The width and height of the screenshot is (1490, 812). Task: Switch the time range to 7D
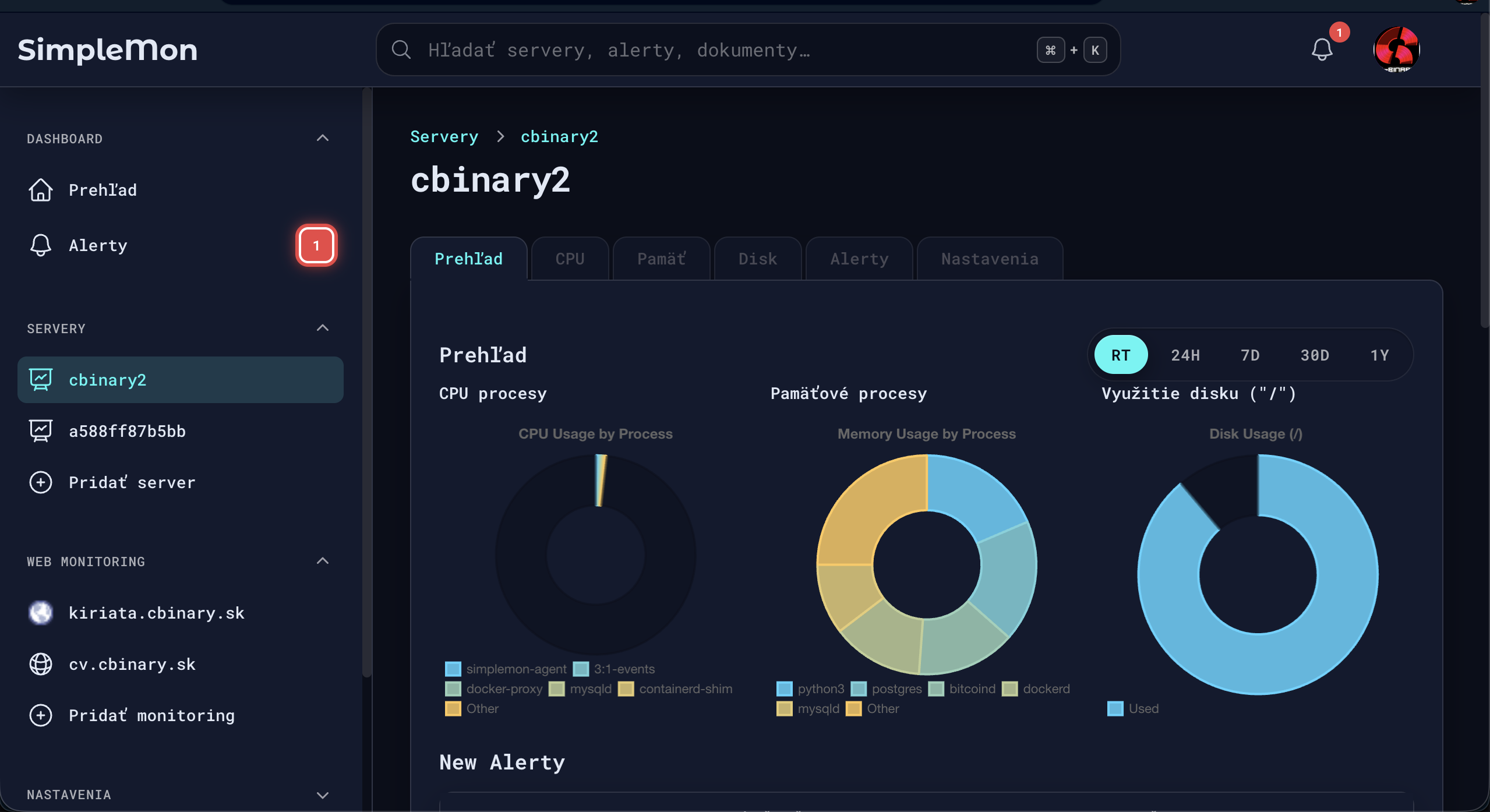[x=1250, y=355]
